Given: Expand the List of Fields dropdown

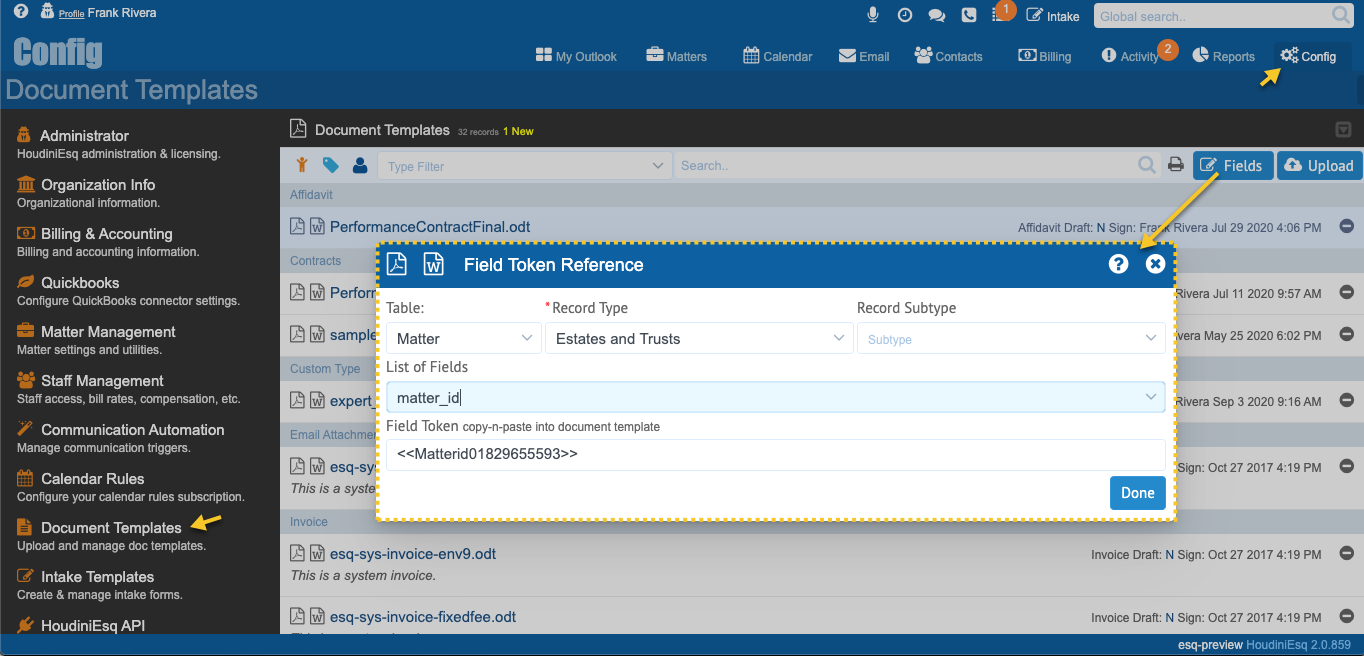Looking at the screenshot, I should click(x=775, y=398).
